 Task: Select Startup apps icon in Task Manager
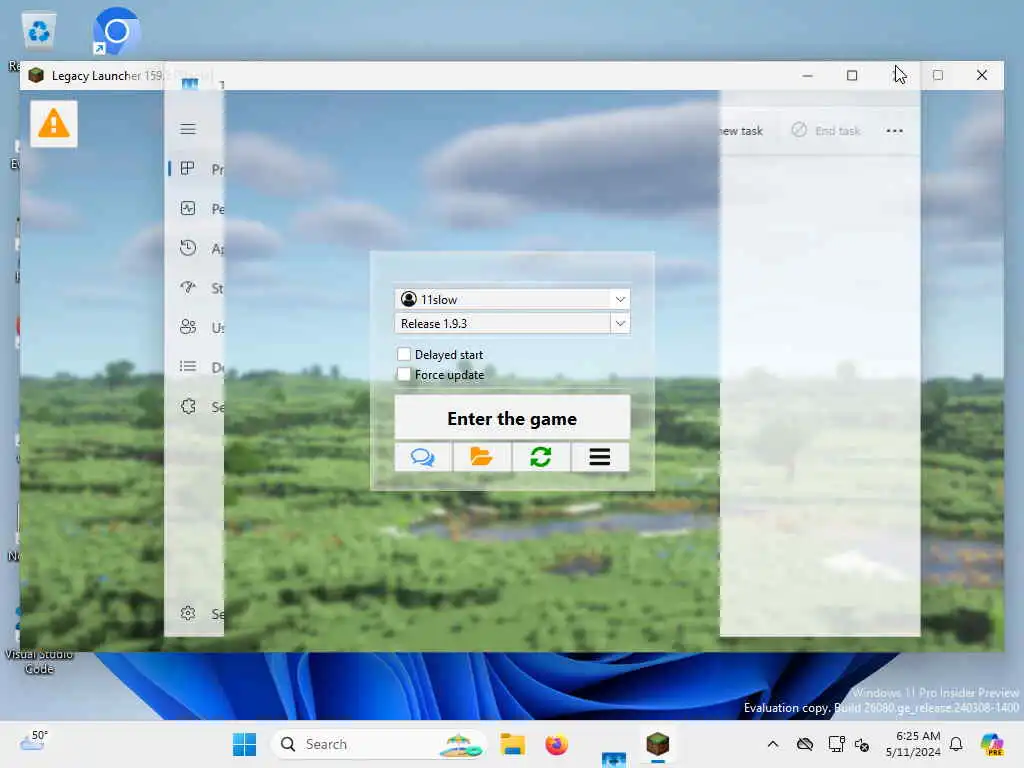click(x=187, y=287)
